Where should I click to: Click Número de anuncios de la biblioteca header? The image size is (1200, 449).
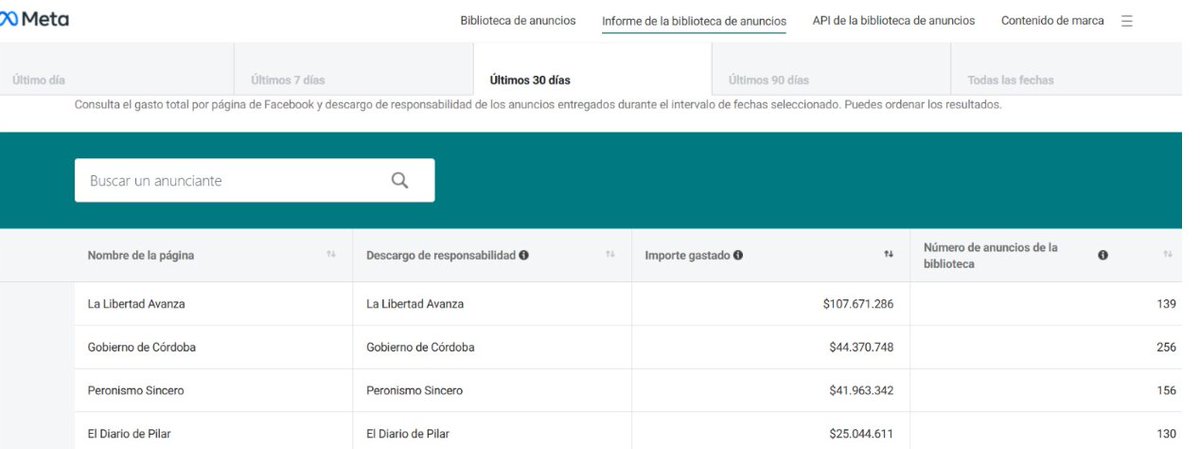(991, 255)
